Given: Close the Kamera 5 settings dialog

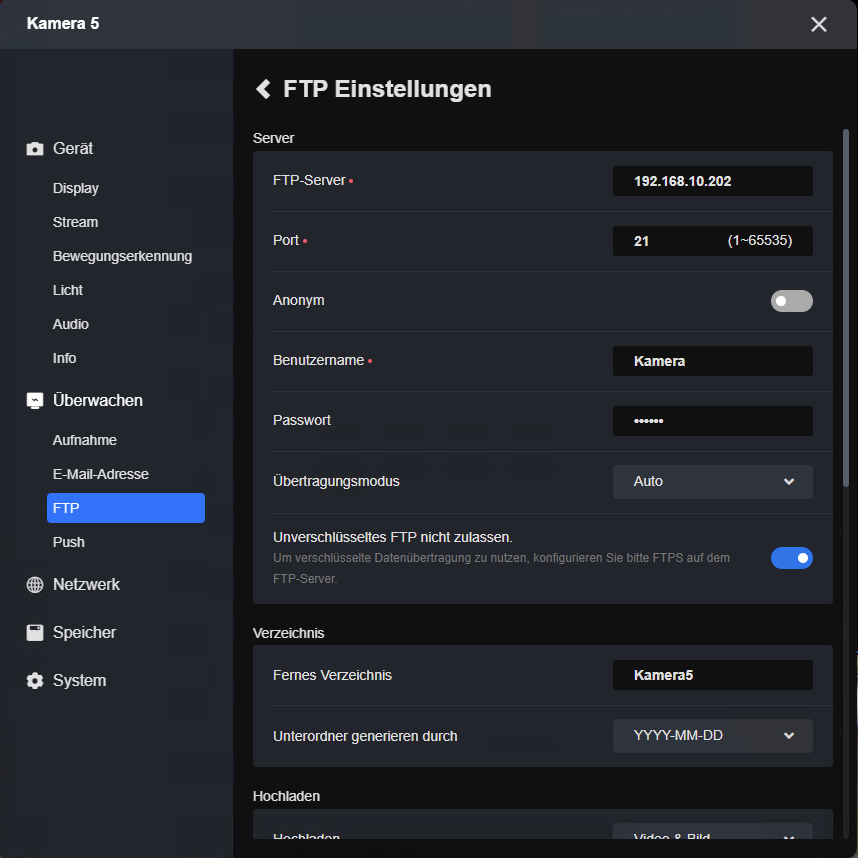Looking at the screenshot, I should (x=819, y=24).
